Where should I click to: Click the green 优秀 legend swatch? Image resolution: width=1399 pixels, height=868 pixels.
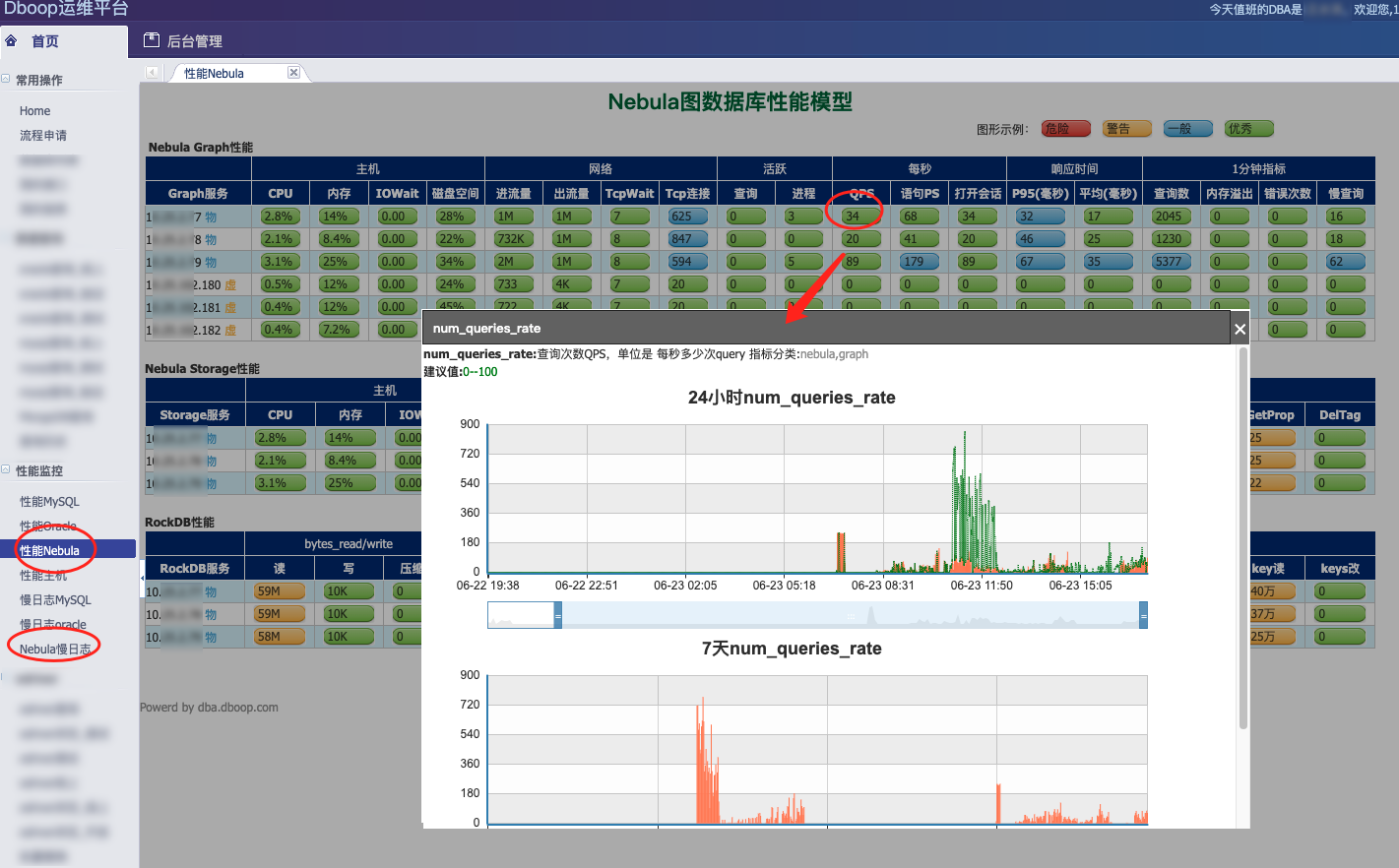[1249, 129]
